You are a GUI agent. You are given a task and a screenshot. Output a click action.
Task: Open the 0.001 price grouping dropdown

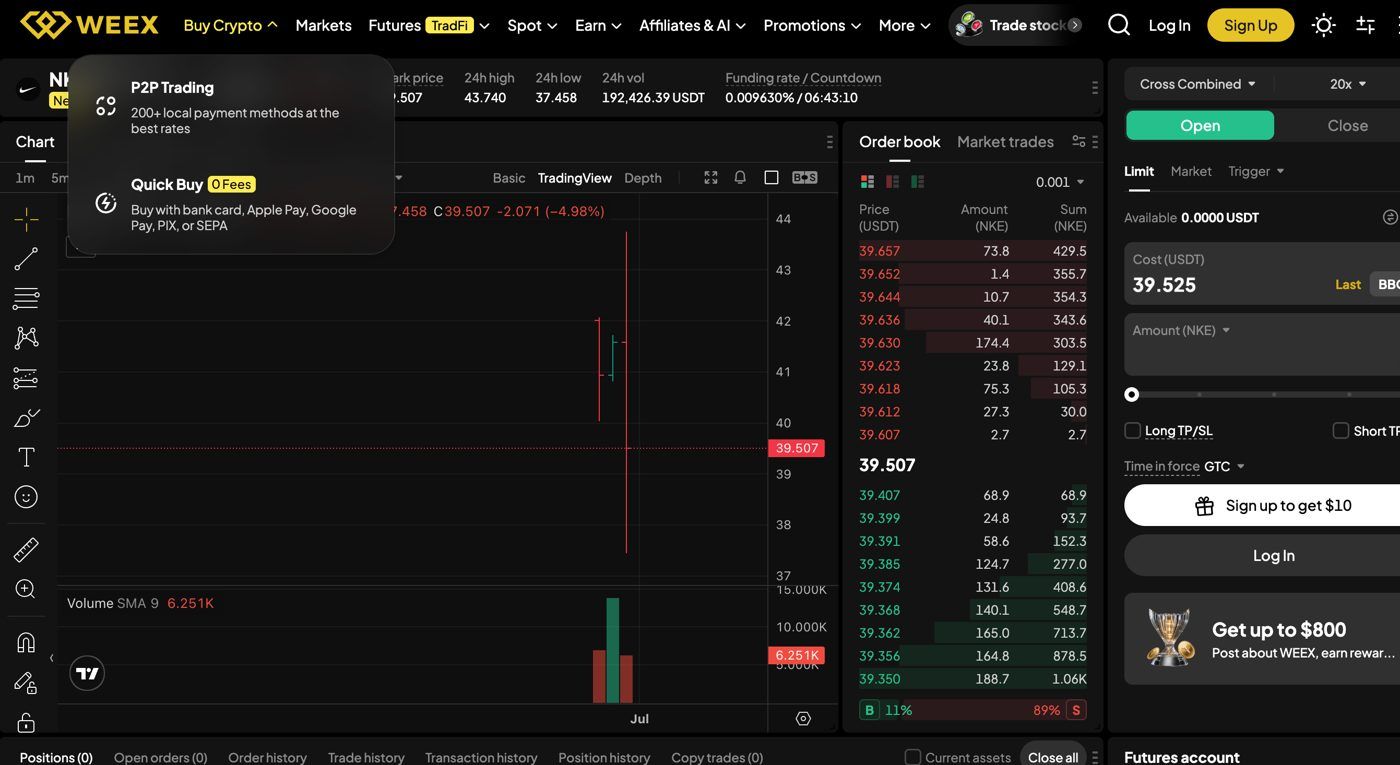[1060, 182]
